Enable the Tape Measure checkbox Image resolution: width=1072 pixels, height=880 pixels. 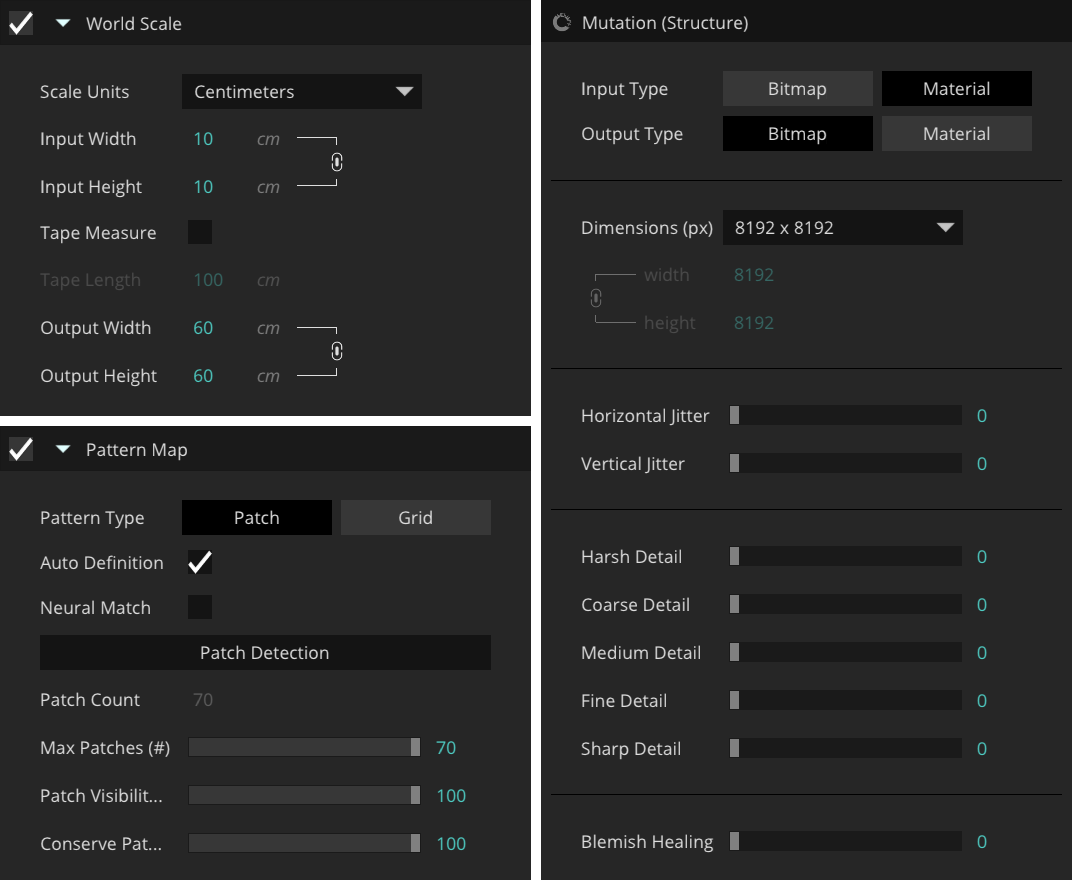click(200, 232)
